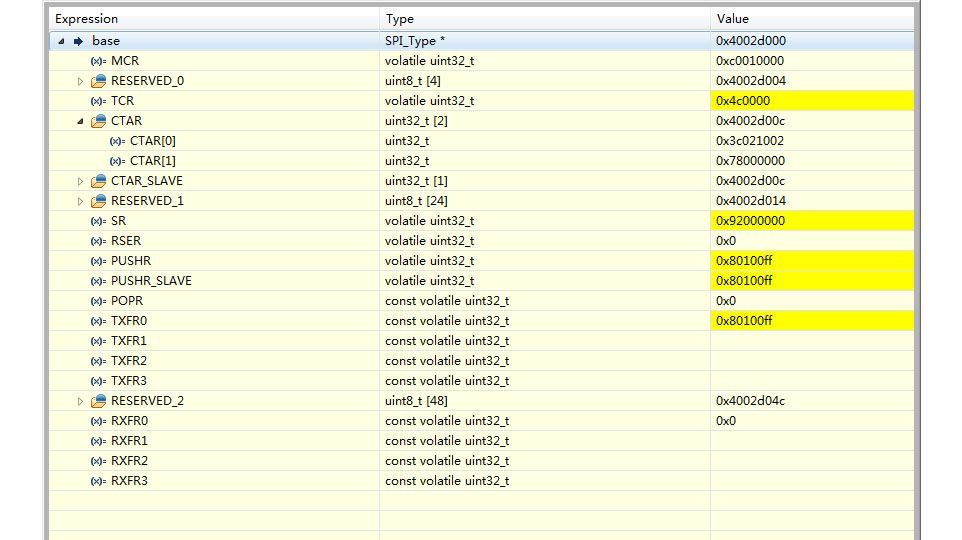962x540 pixels.
Task: Select the CTAR[1] value 0x78000000
Action: (750, 161)
